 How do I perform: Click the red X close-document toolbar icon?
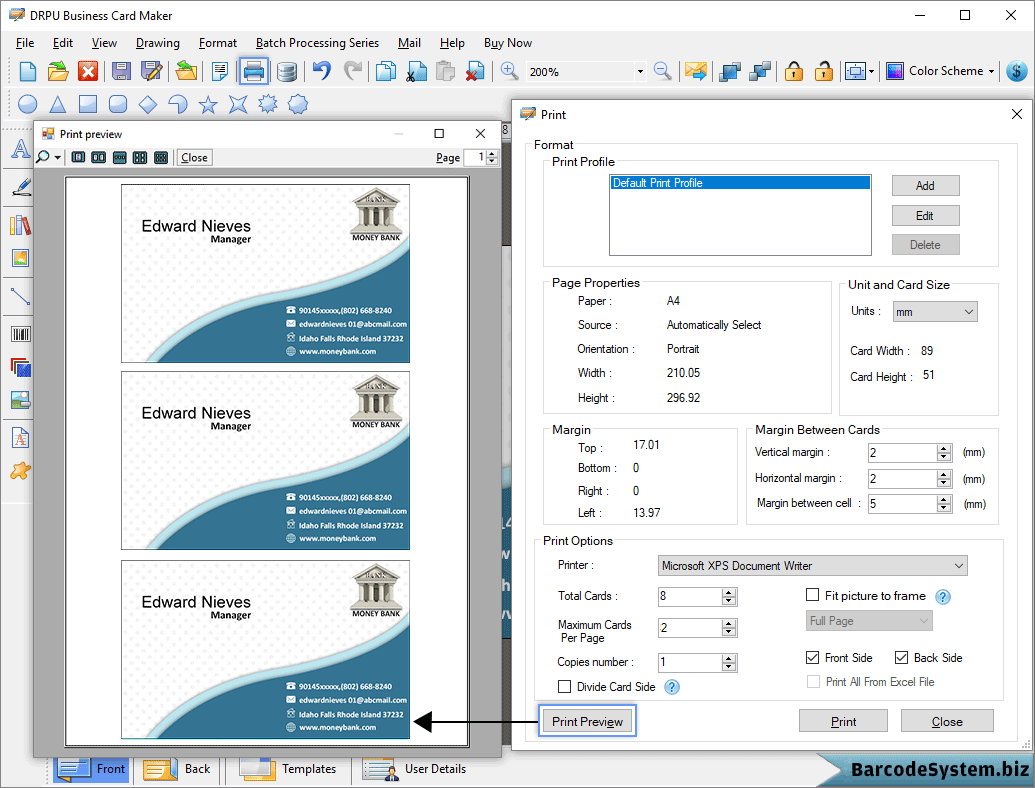pos(88,71)
